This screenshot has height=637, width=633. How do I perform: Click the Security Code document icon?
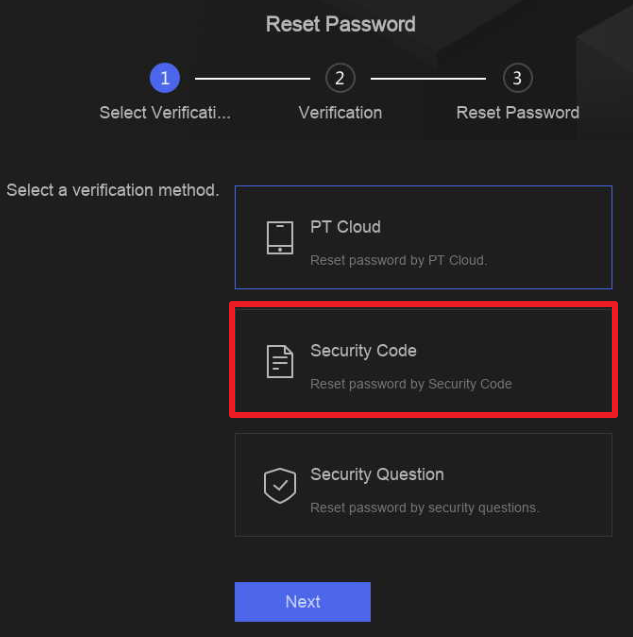280,361
